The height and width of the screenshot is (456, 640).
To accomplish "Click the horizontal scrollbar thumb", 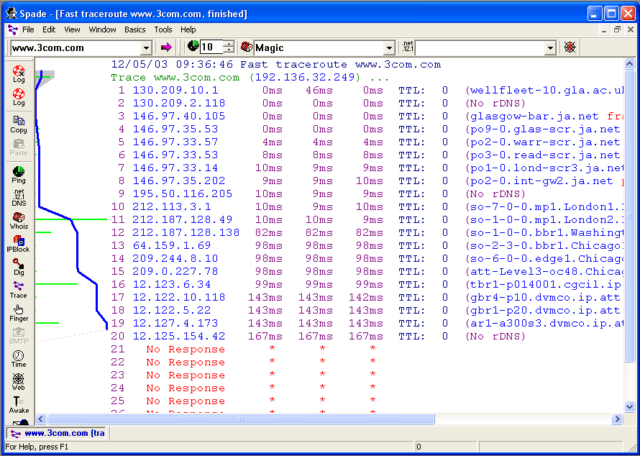I will (241, 419).
